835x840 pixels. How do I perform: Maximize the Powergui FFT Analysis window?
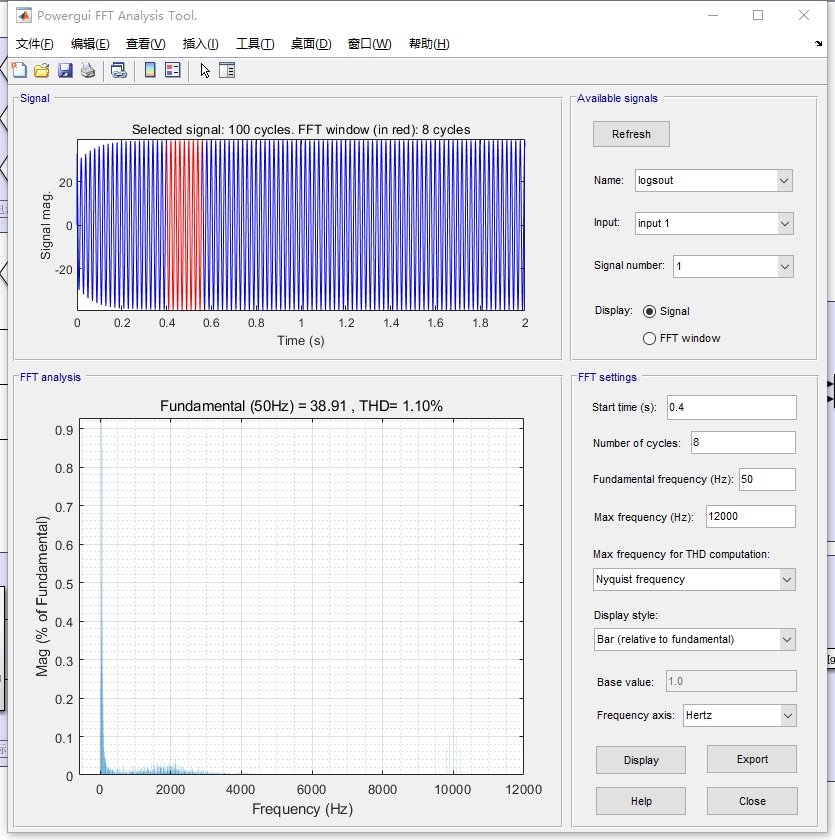[x=758, y=15]
